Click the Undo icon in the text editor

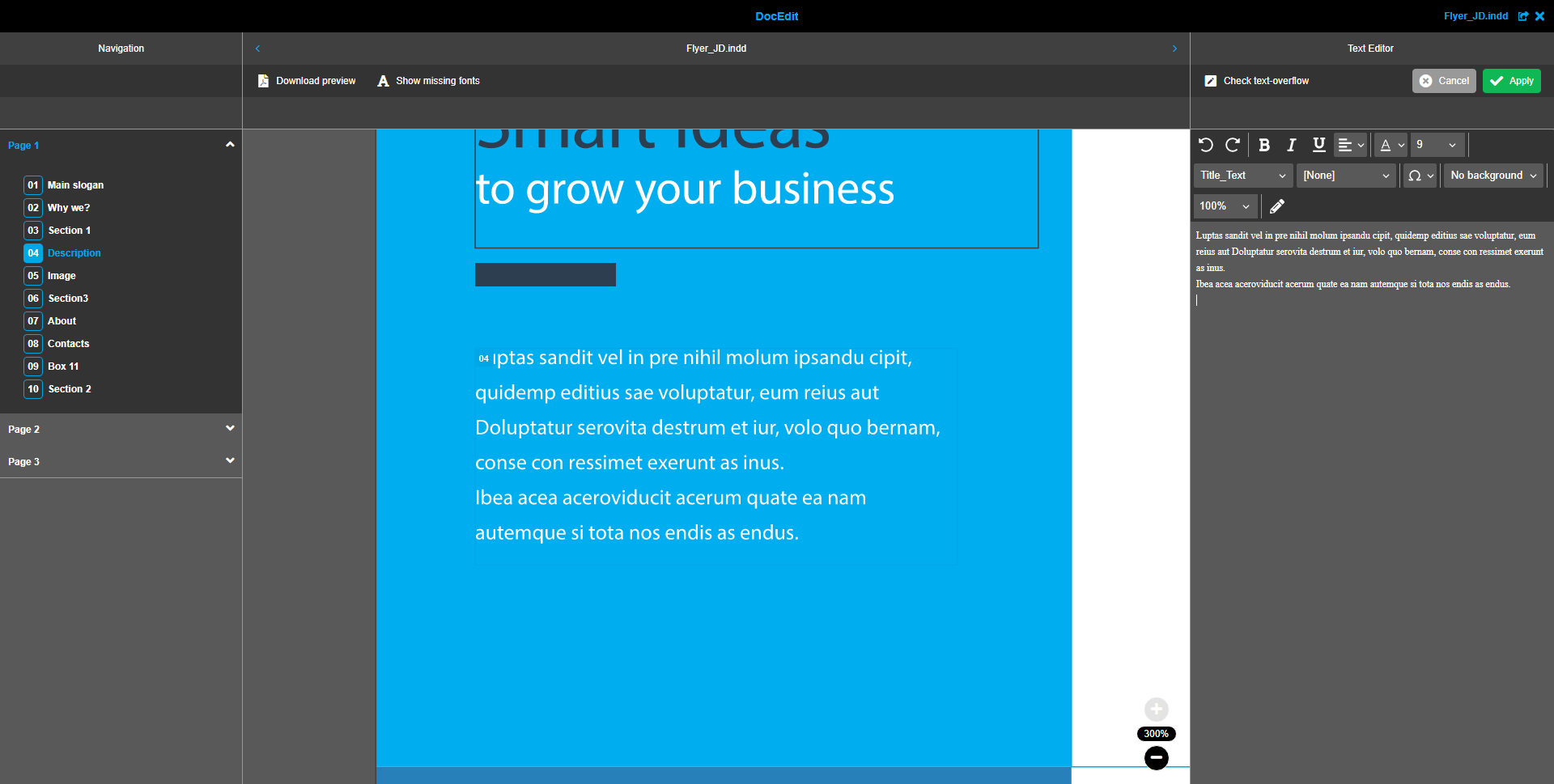point(1206,145)
